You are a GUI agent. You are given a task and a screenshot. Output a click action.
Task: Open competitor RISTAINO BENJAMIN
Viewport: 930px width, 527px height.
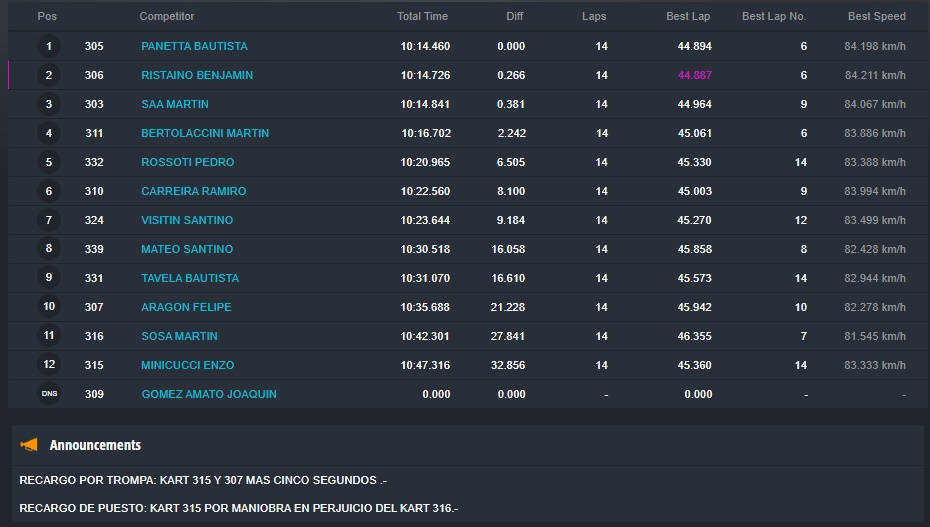tap(197, 75)
